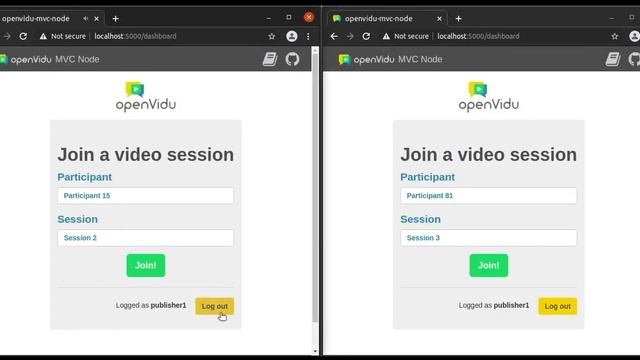The width and height of the screenshot is (640, 360).
Task: Click large openVidu logo in right page
Action: pos(489,96)
